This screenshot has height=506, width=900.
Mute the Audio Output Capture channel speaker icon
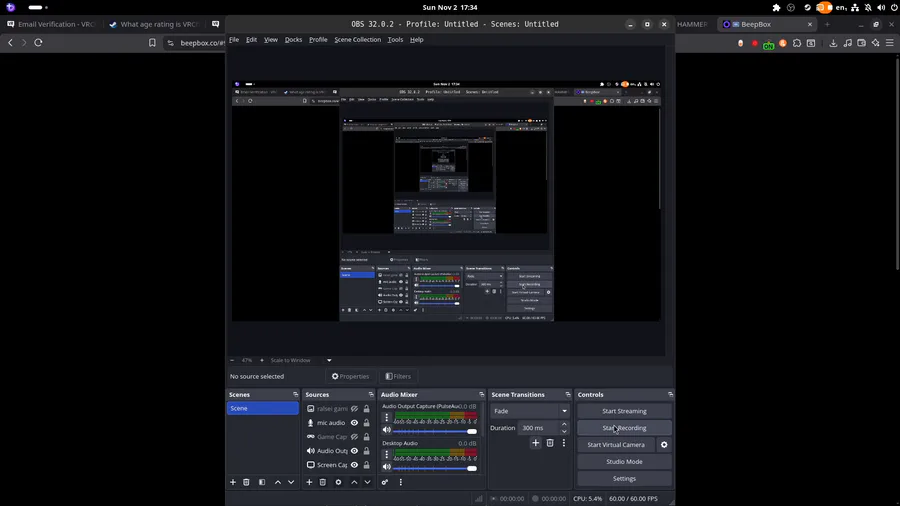point(387,430)
